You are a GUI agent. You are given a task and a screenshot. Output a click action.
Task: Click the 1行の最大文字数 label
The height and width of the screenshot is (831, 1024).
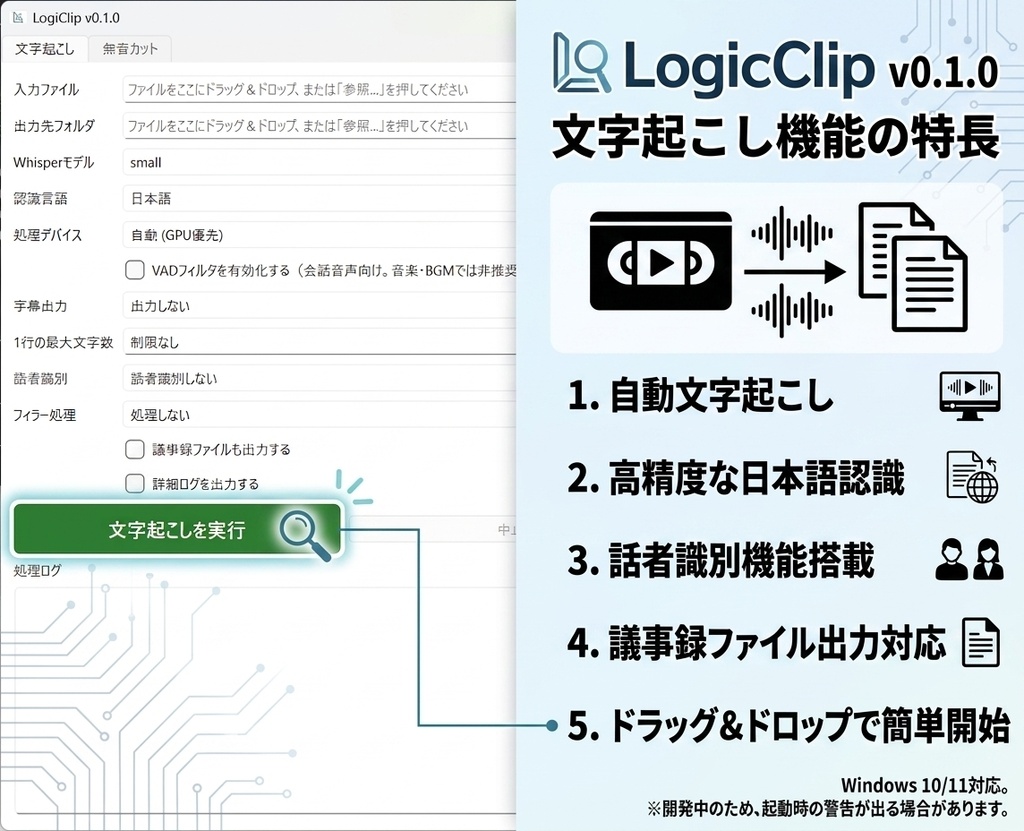point(63,342)
